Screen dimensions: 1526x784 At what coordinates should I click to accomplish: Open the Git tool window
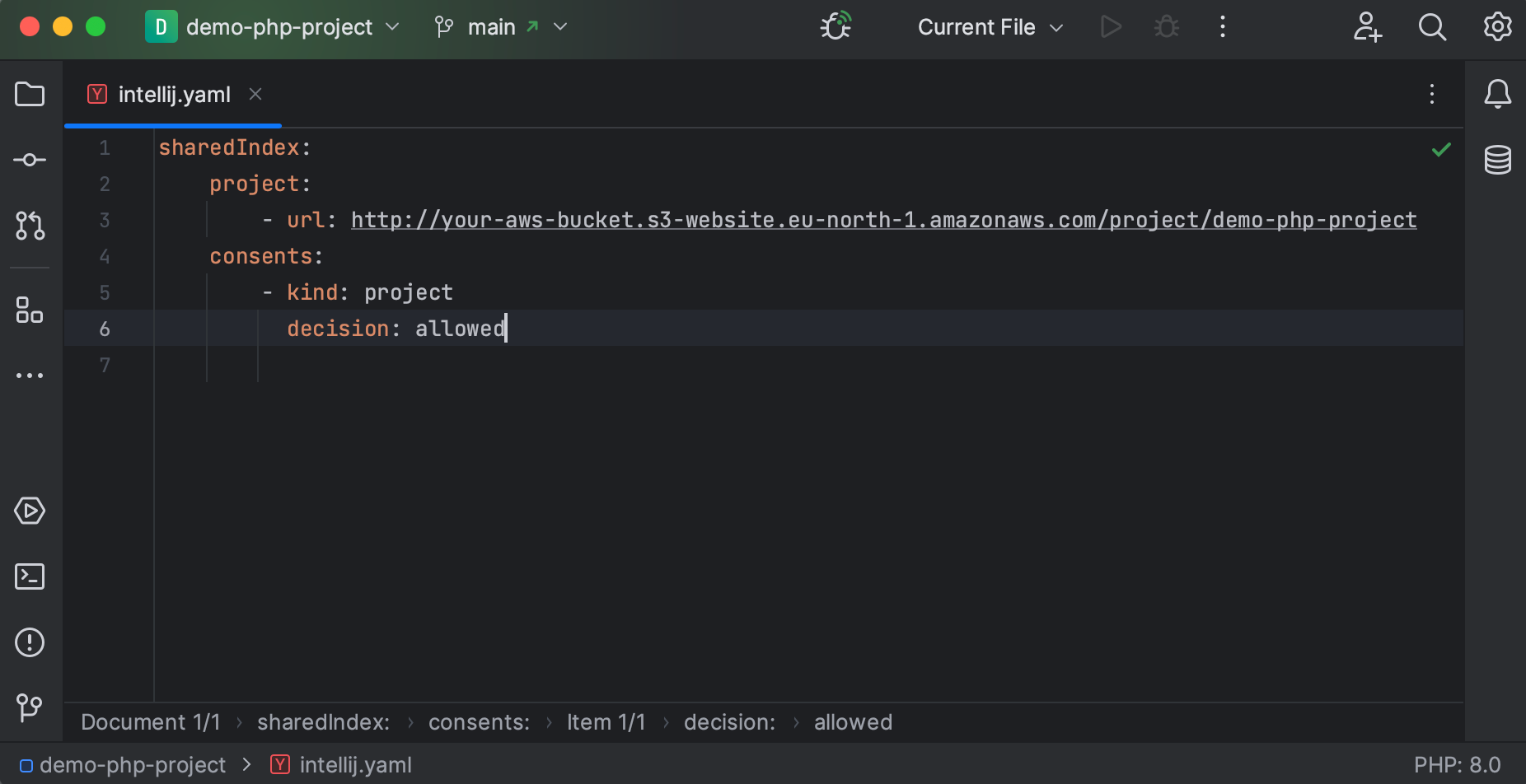point(30,708)
